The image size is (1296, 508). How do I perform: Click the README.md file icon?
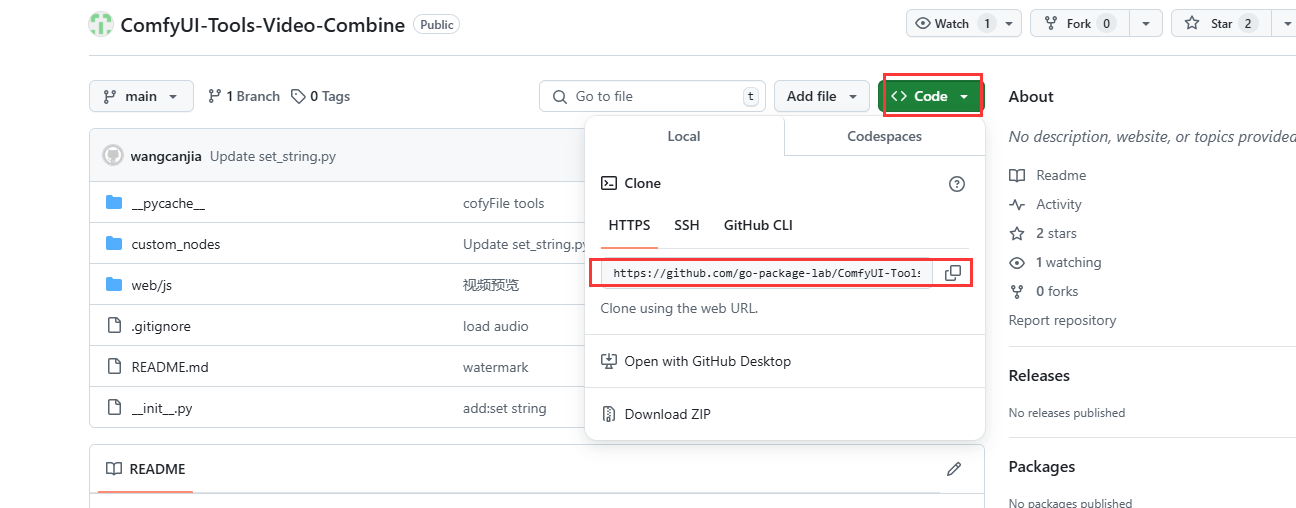pyautogui.click(x=113, y=367)
